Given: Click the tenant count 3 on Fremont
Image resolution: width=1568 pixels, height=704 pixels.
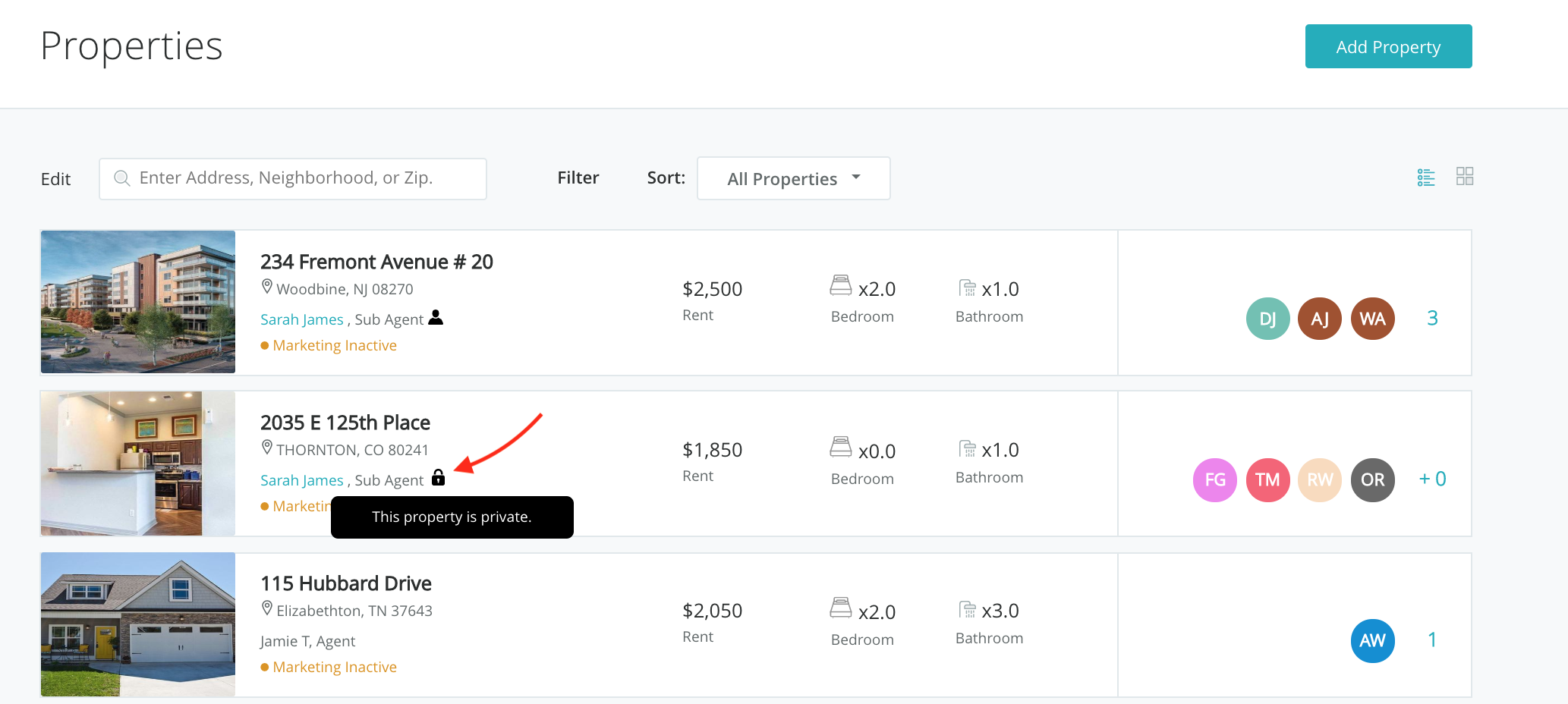Looking at the screenshot, I should click(x=1432, y=319).
